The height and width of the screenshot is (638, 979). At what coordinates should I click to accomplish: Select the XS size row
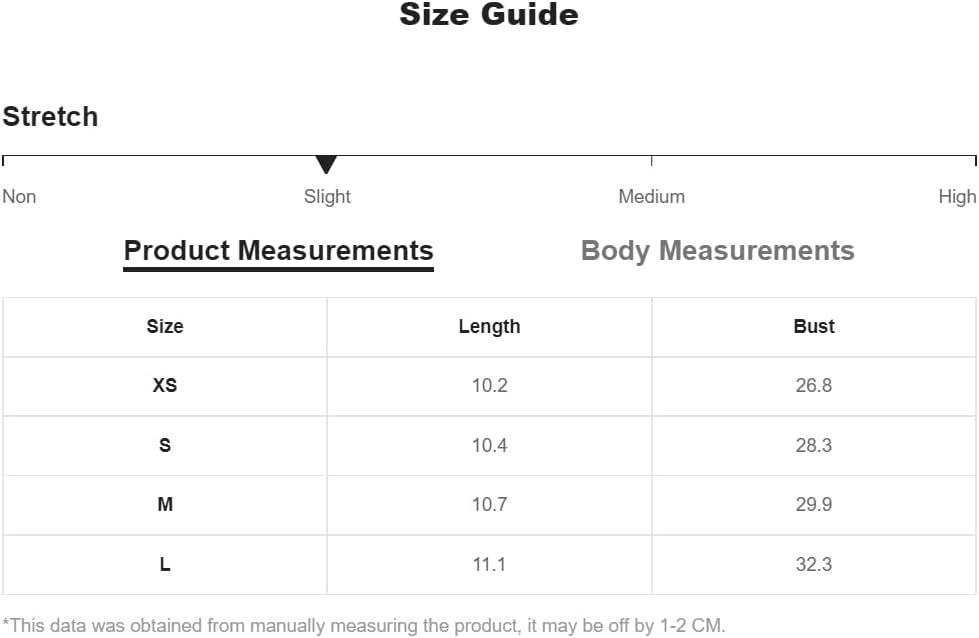165,385
